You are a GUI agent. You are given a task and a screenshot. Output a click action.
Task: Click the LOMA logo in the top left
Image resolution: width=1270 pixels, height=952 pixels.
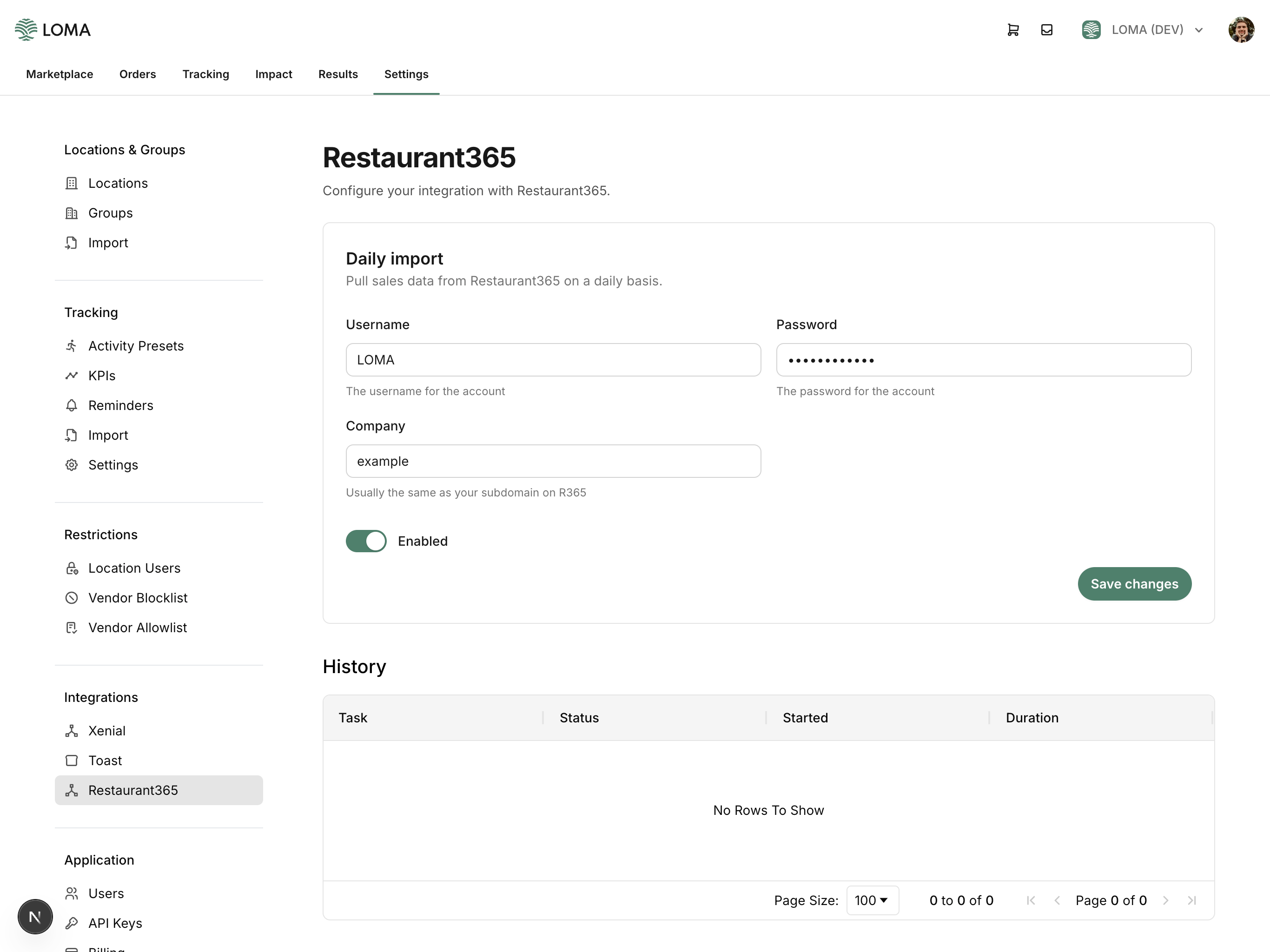click(53, 29)
